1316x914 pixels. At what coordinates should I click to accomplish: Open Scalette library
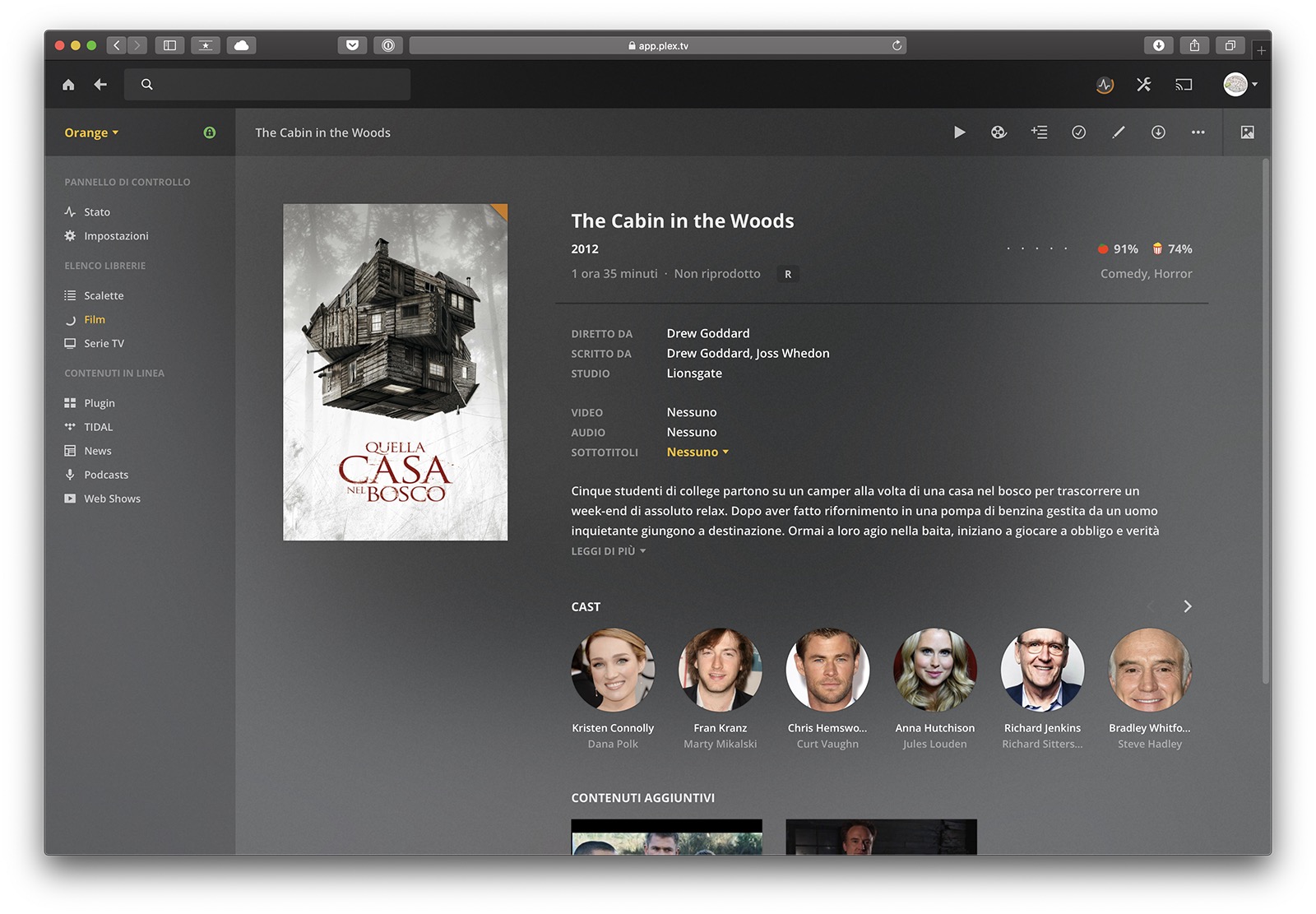click(x=94, y=295)
